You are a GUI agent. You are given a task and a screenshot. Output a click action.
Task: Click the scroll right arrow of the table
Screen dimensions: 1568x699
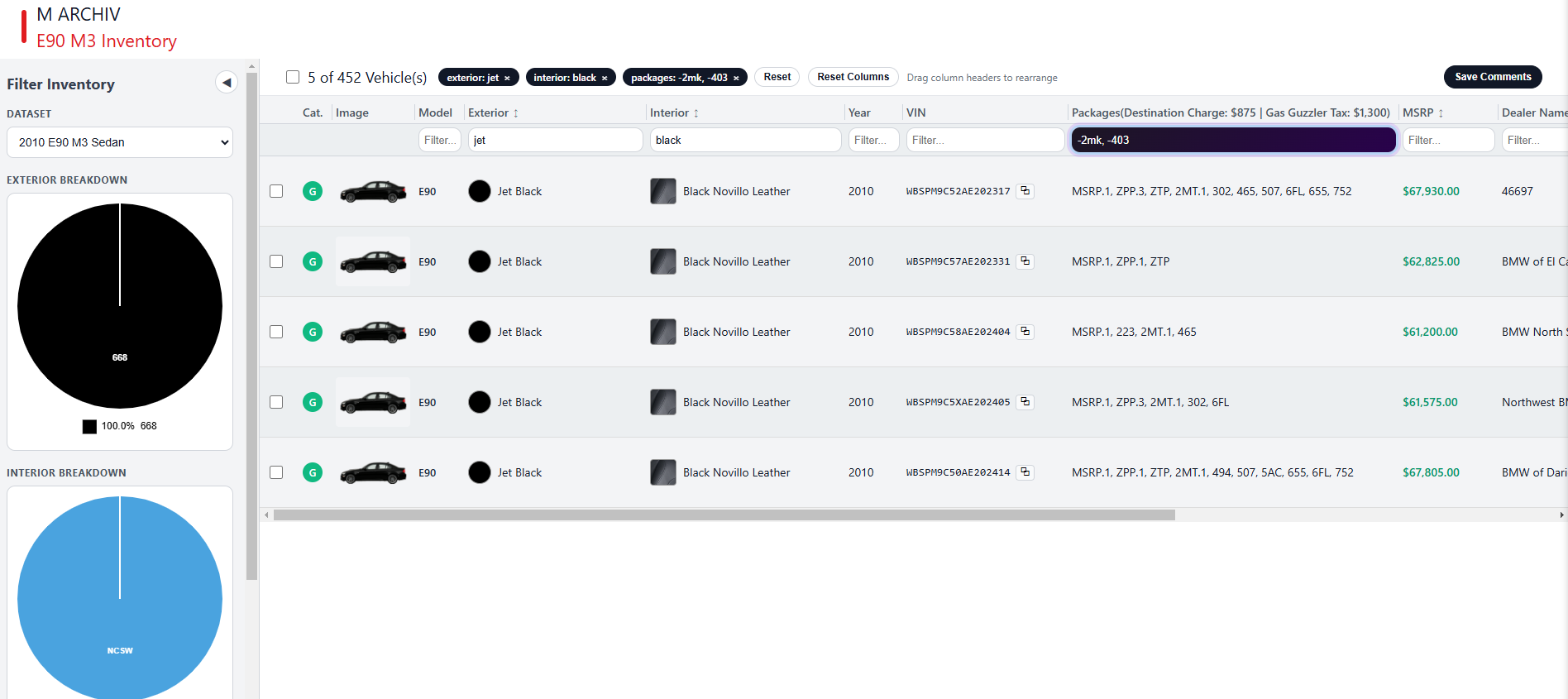click(x=1561, y=515)
